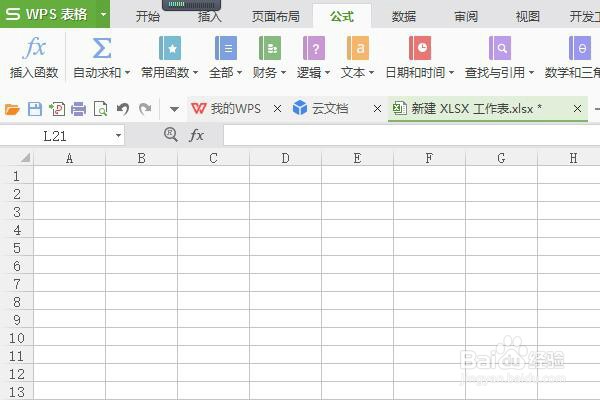
Task: Expand the 逻辑 dropdown arrow
Action: [x=327, y=72]
